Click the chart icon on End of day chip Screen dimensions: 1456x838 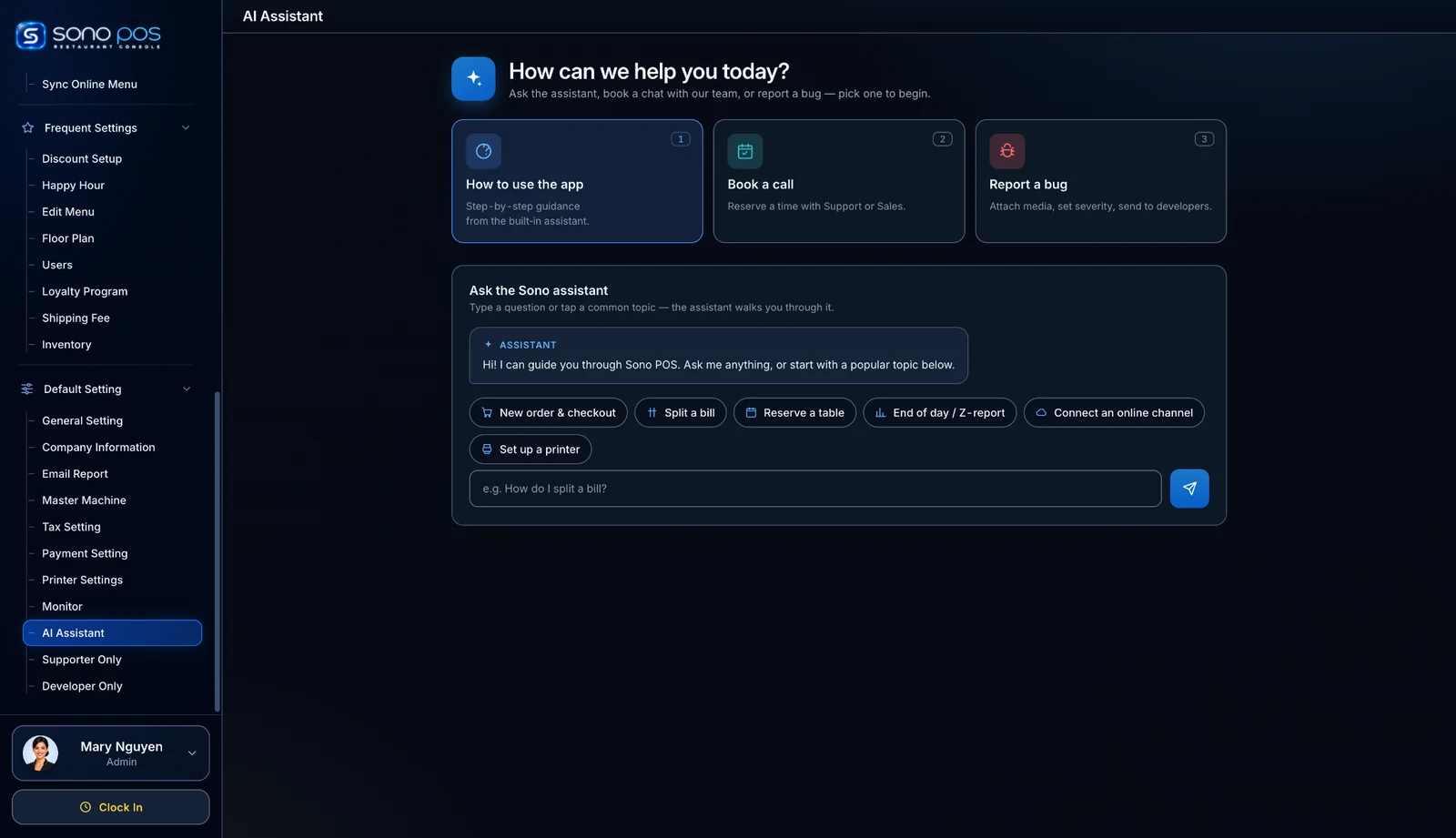pyautogui.click(x=880, y=413)
